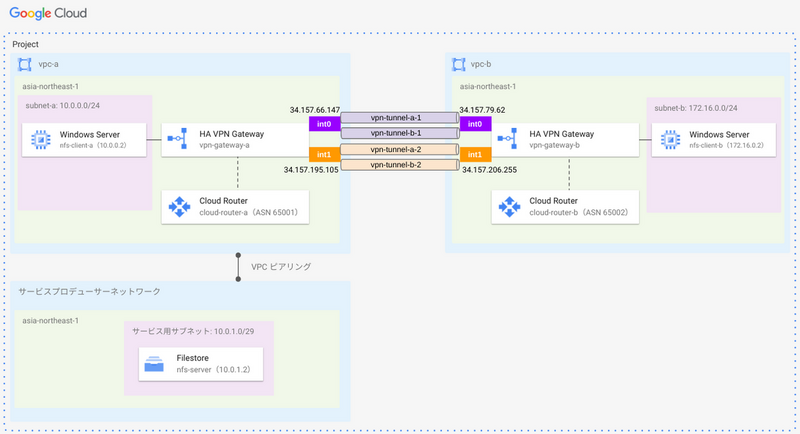Click the Filestore nfs-server (10.0.1.2) label
This screenshot has width=800, height=434.
point(213,364)
